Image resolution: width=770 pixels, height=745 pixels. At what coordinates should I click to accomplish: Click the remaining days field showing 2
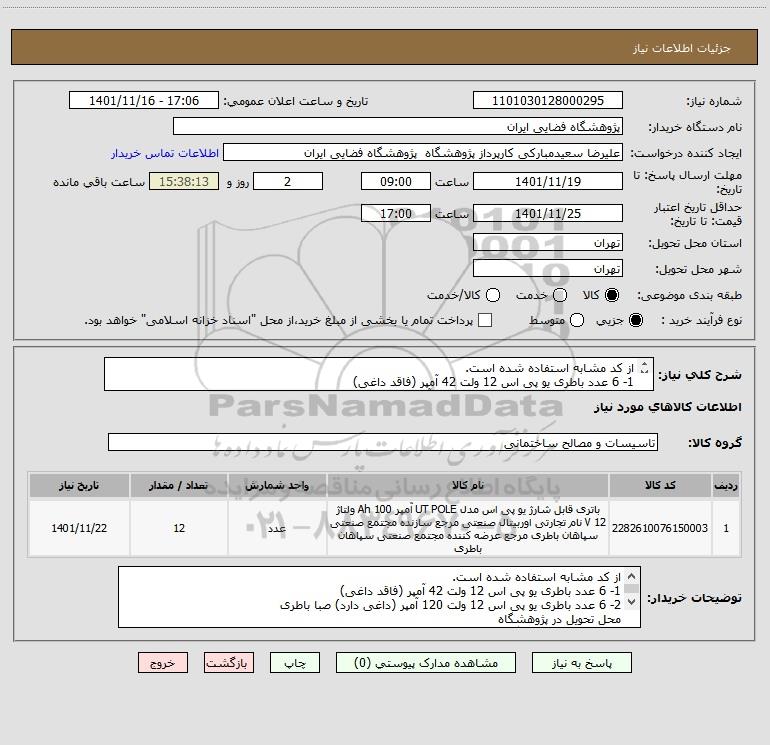[x=288, y=182]
